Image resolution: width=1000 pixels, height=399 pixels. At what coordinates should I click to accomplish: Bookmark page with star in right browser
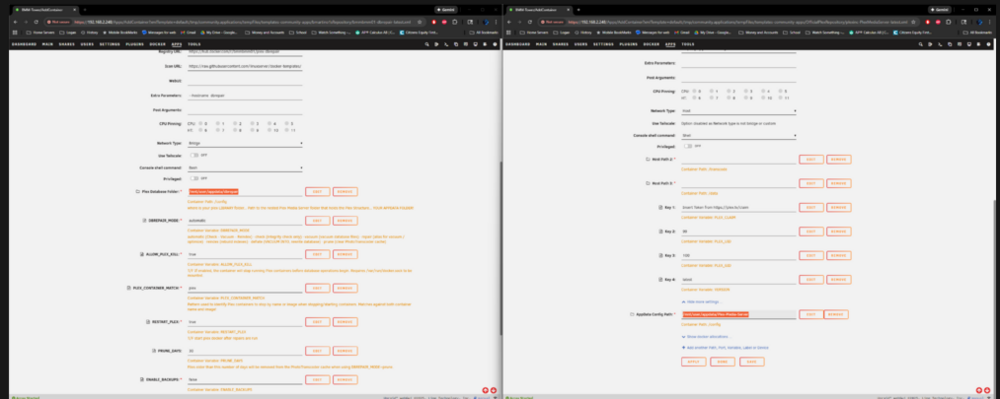(913, 22)
